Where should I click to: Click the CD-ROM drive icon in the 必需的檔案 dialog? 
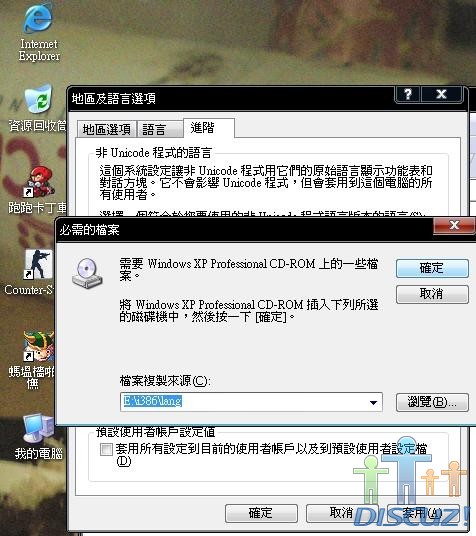pos(87,273)
